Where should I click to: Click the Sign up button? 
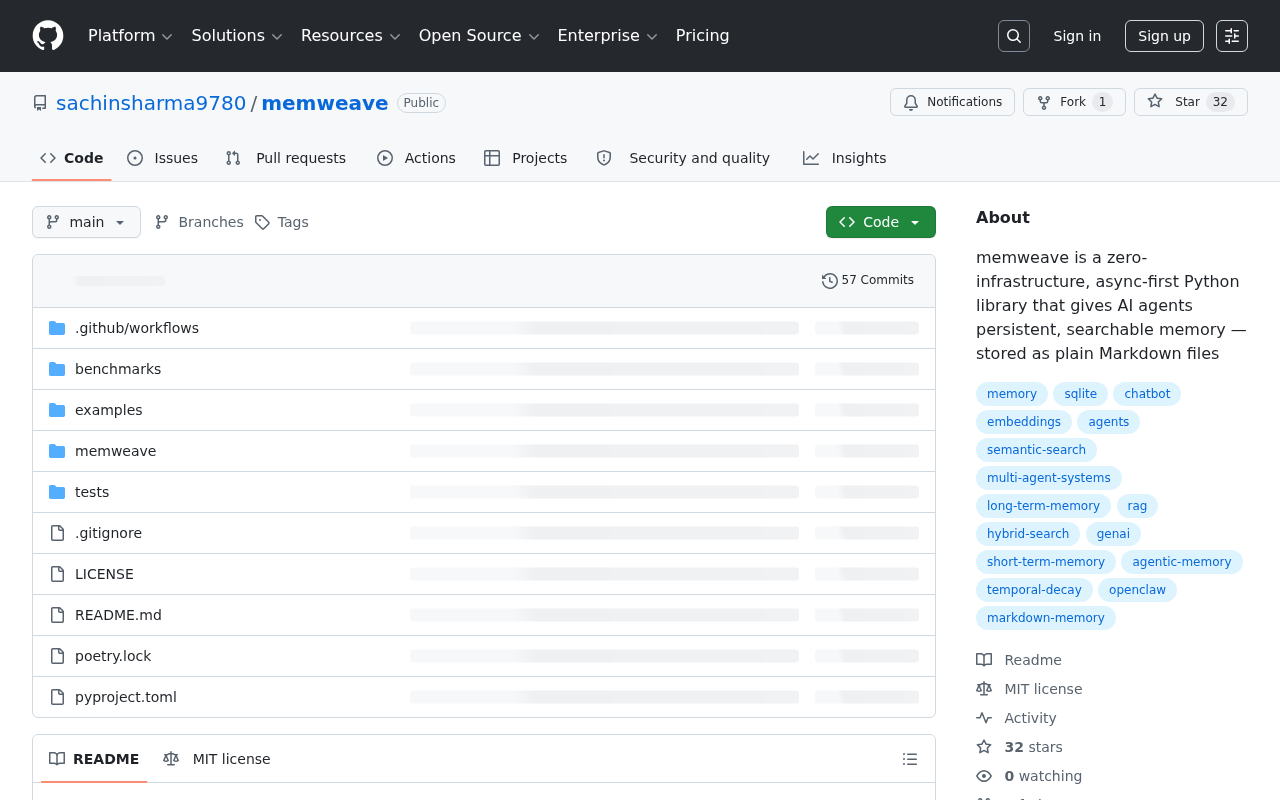click(1164, 36)
